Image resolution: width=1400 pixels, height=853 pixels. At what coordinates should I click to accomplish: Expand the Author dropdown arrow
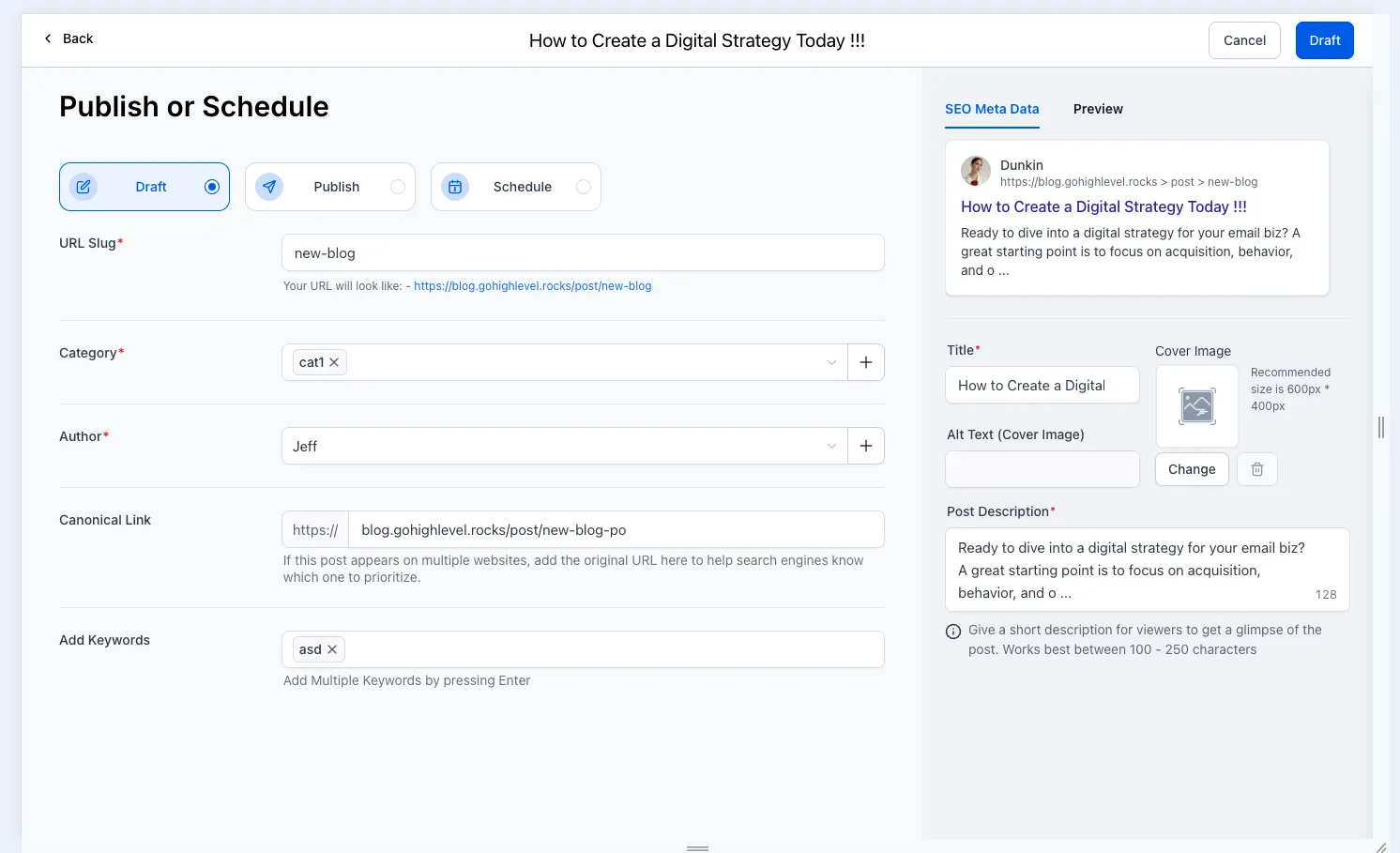[x=831, y=446]
